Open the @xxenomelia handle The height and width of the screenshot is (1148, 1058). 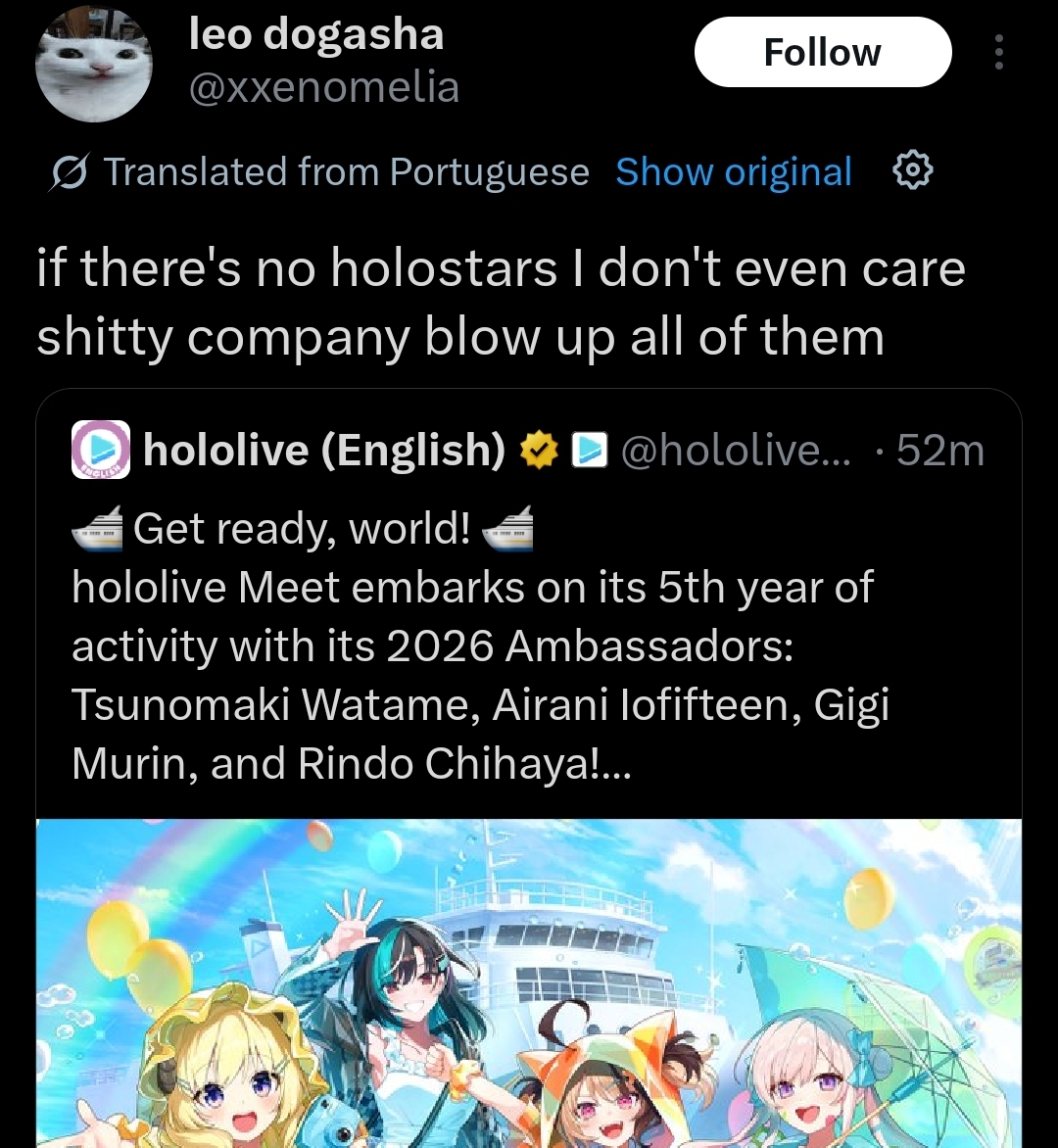324,87
